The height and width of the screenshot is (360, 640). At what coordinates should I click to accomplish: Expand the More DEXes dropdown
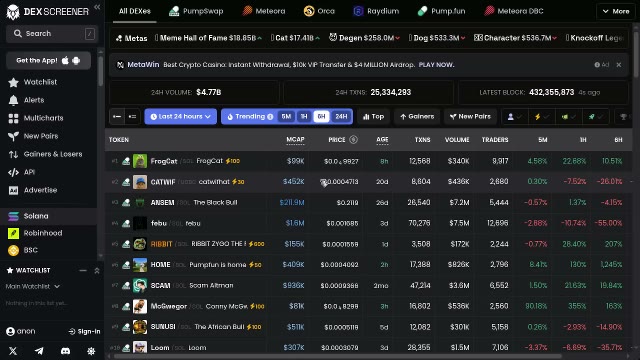pos(616,11)
